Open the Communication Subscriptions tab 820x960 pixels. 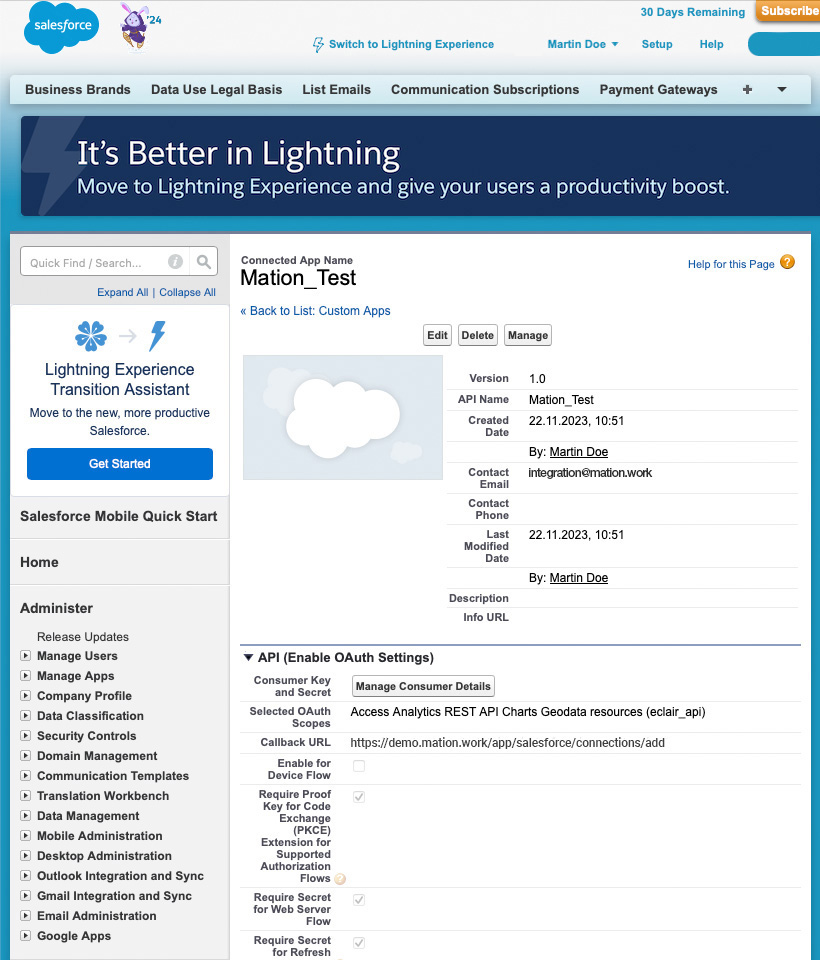coord(485,89)
